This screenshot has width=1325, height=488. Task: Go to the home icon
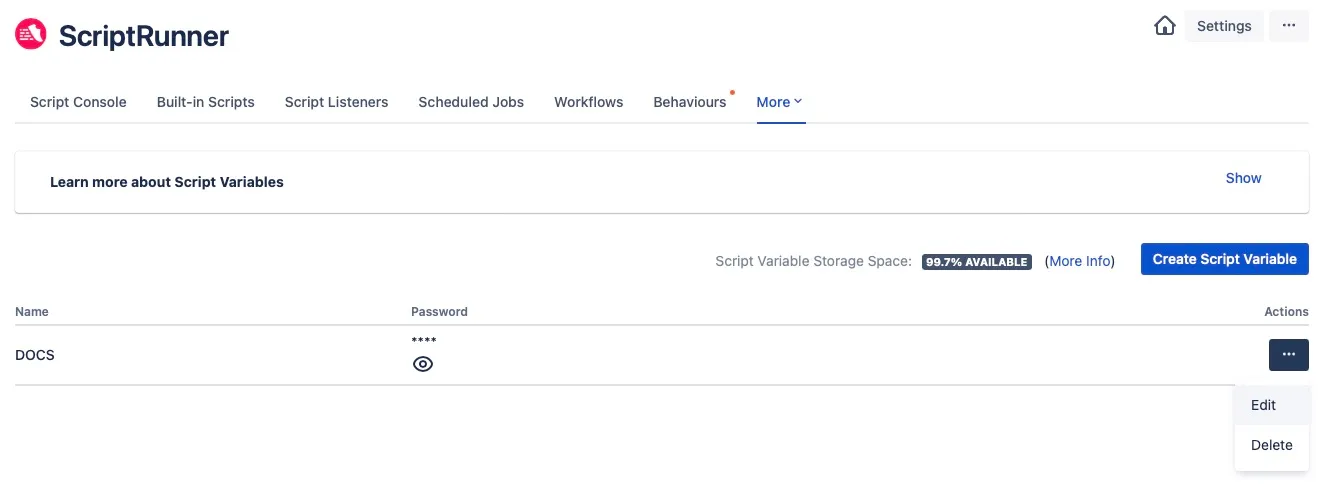1165,26
